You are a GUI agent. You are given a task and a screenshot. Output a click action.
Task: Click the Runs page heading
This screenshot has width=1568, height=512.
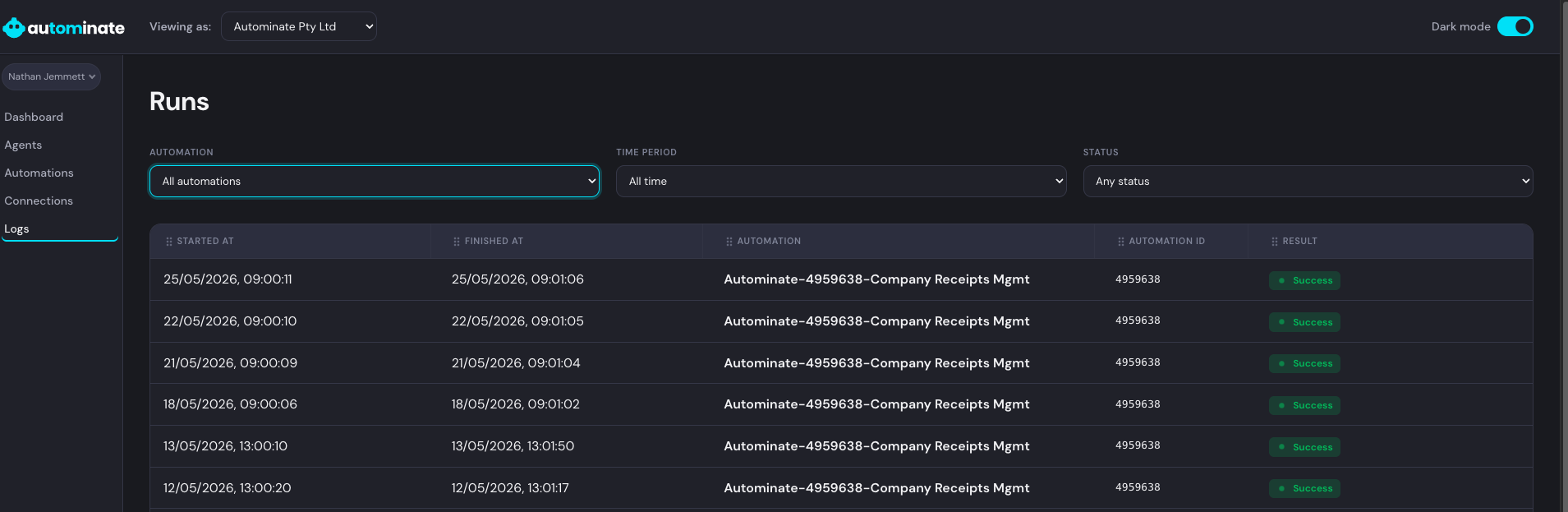point(179,102)
